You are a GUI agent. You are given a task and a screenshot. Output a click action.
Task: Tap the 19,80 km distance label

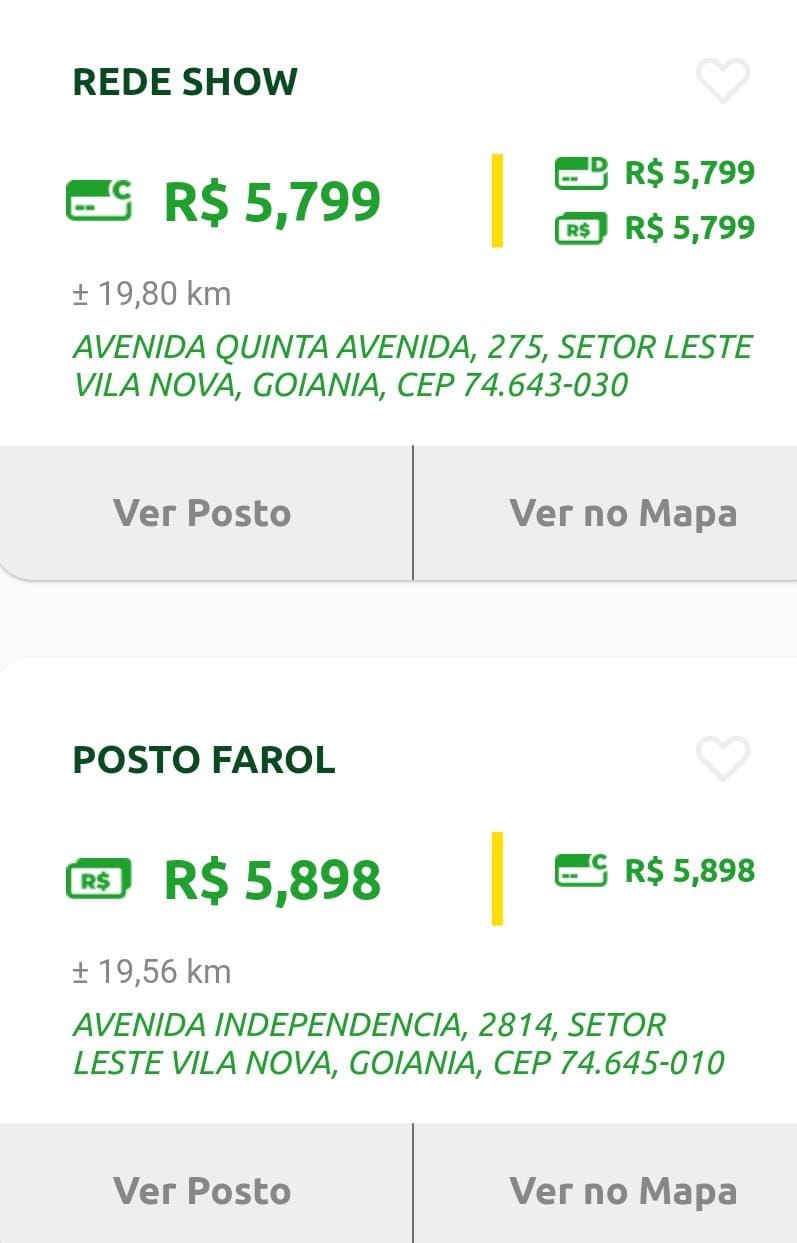pos(152,294)
